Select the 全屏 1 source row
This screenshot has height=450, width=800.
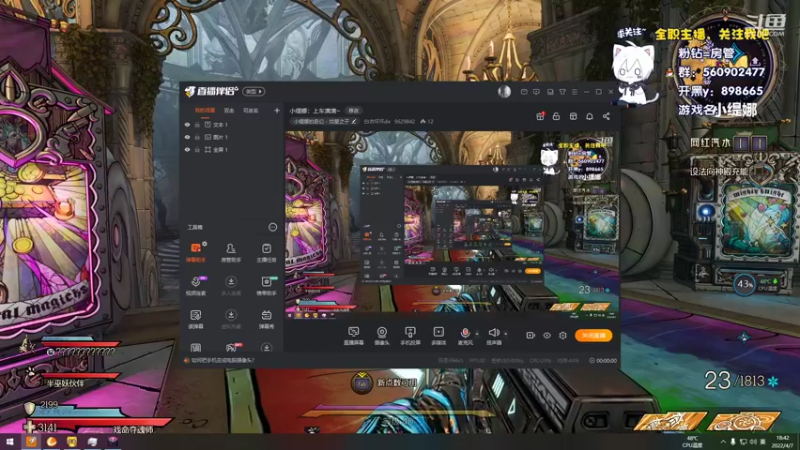coord(232,149)
